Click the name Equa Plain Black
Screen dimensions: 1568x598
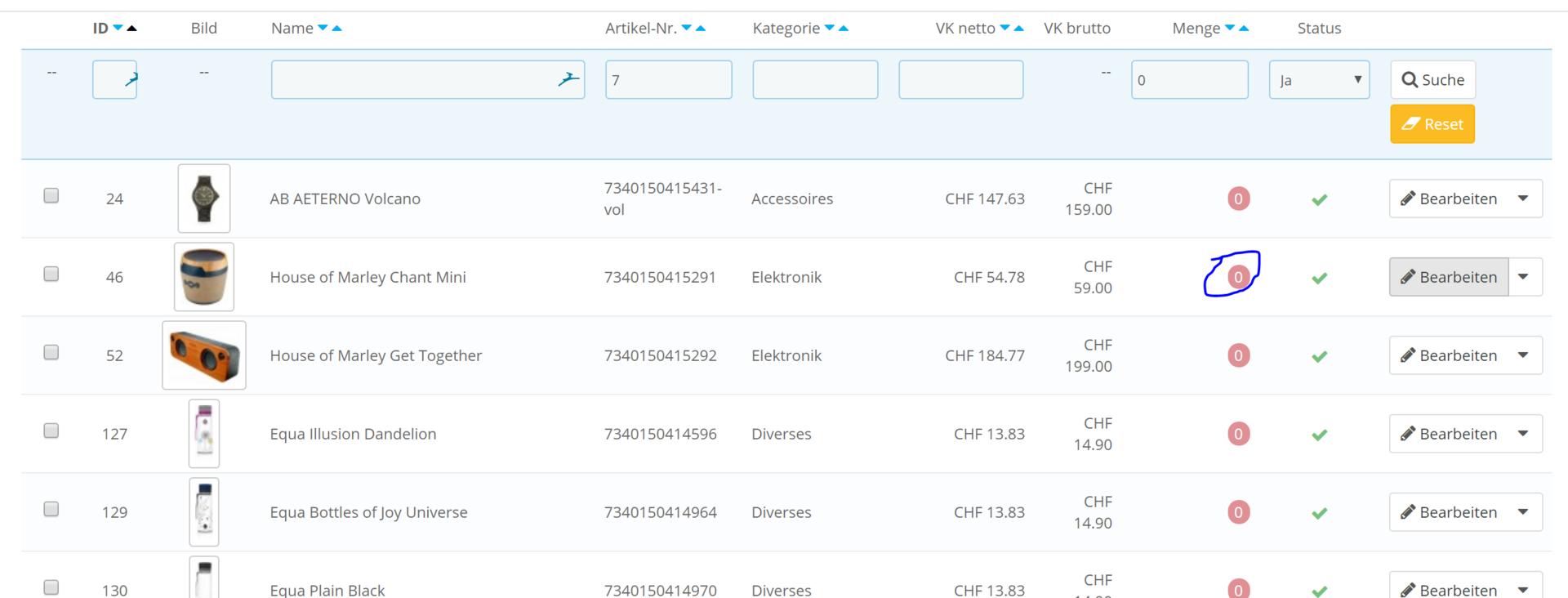[327, 590]
